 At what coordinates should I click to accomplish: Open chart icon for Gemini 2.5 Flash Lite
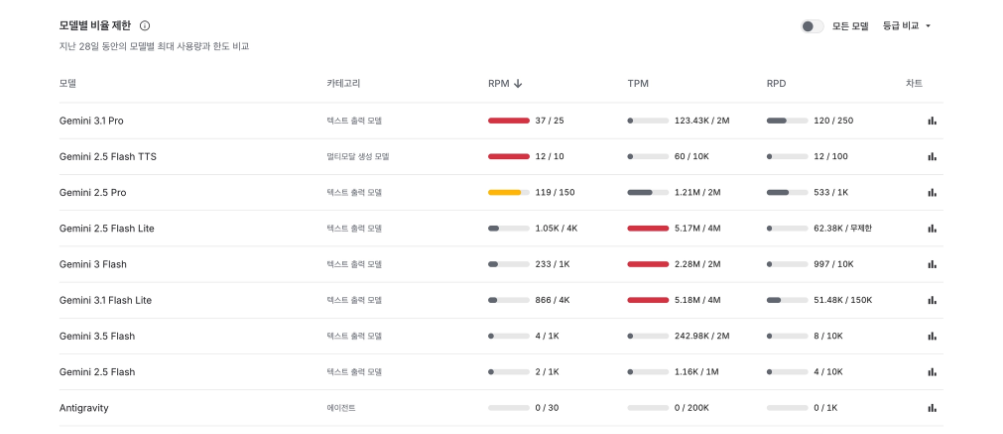(x=932, y=228)
